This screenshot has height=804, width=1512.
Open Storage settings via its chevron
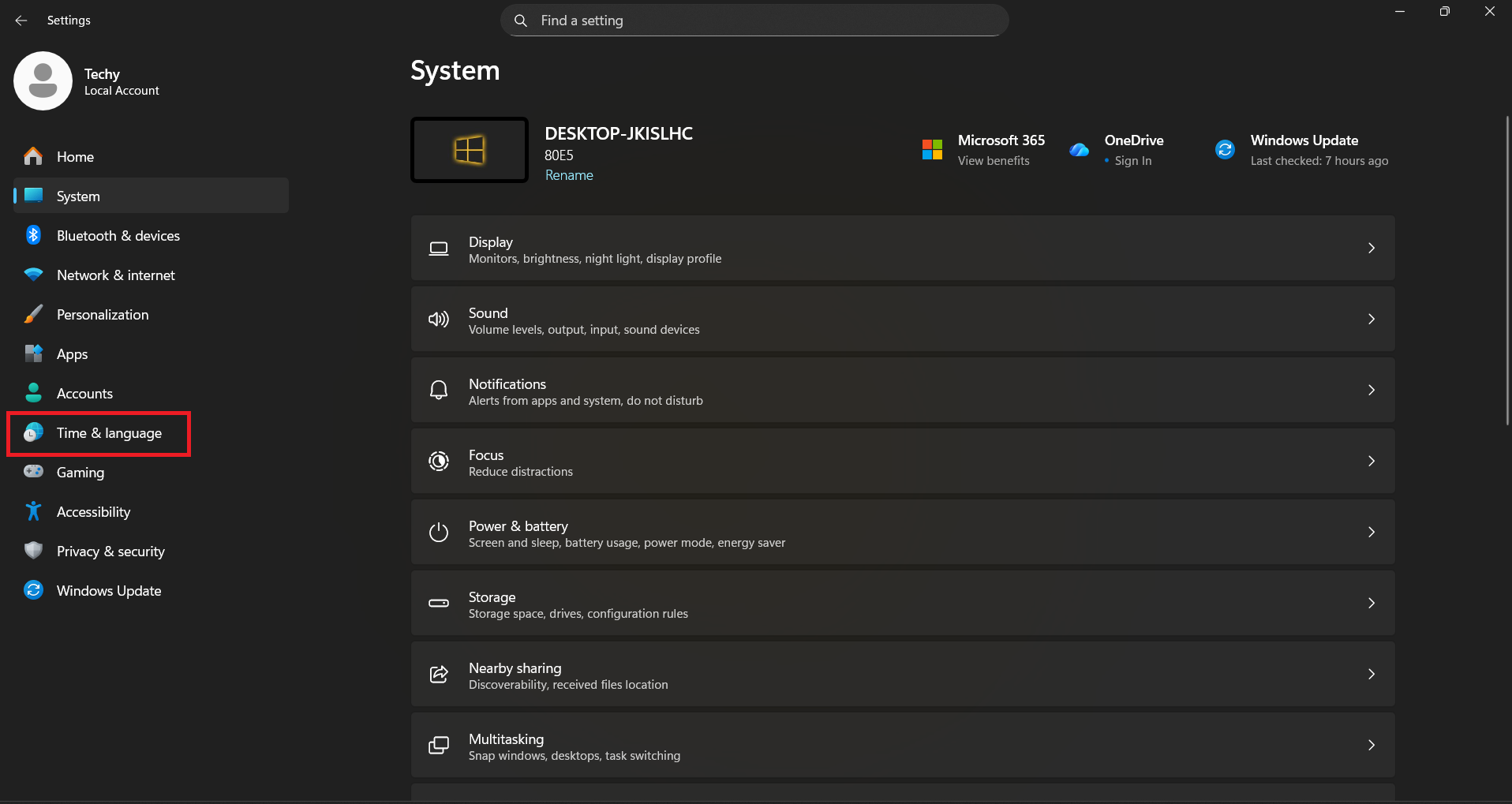point(1371,603)
